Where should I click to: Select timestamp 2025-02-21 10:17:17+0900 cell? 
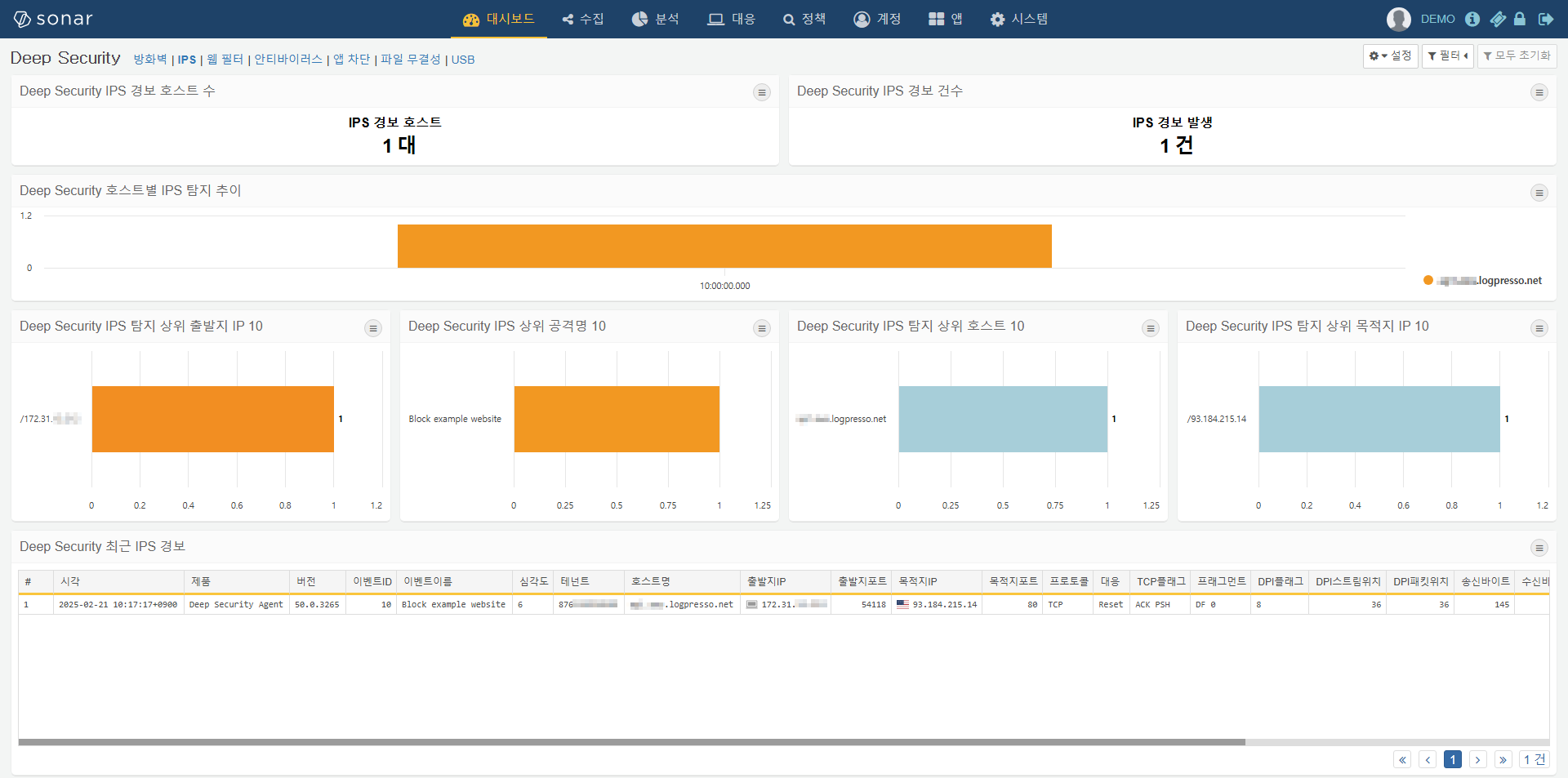click(118, 605)
